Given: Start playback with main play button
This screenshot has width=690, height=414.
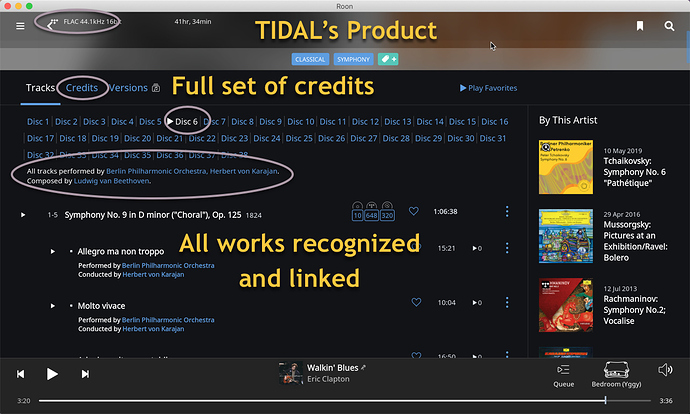Looking at the screenshot, I should point(52,374).
